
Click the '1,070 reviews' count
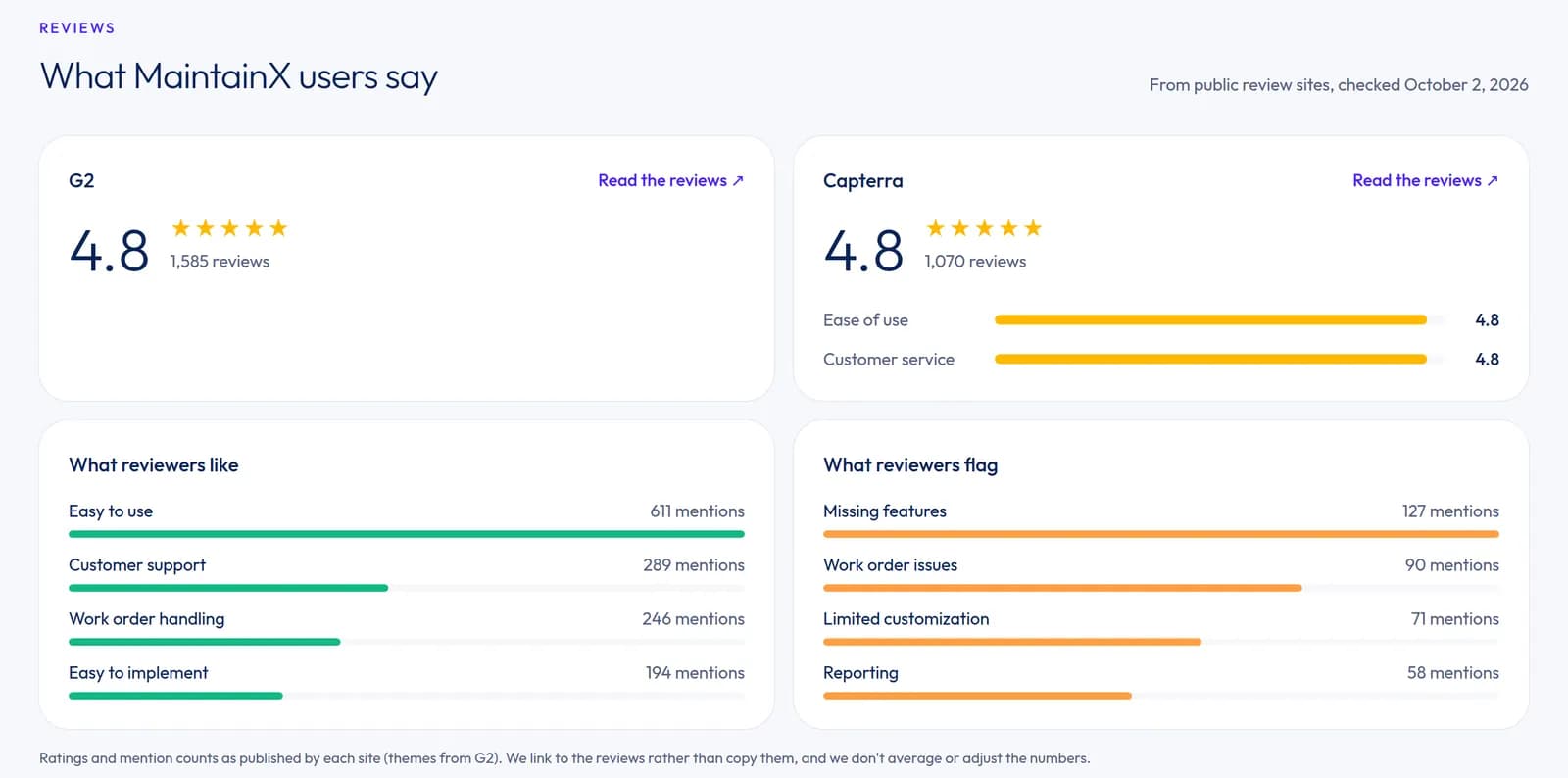(975, 262)
